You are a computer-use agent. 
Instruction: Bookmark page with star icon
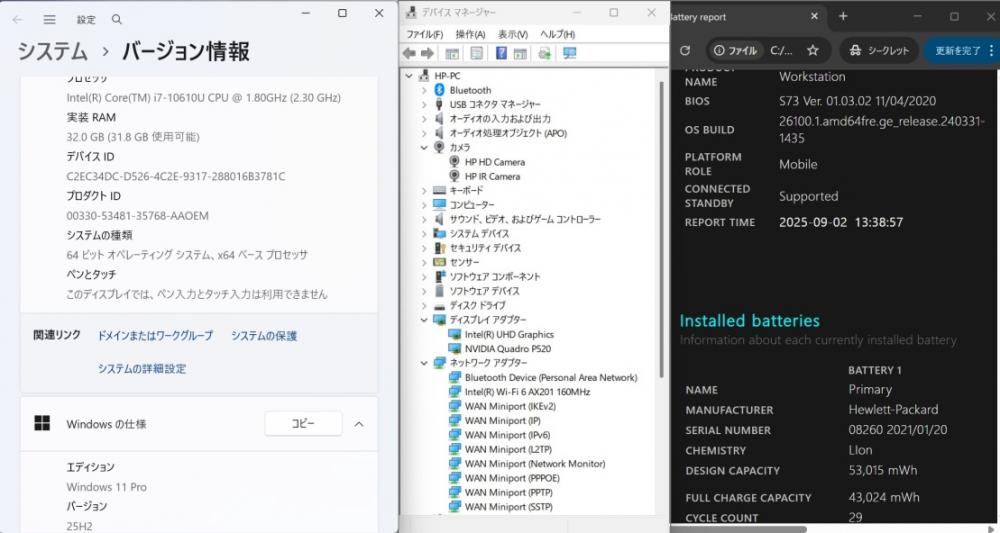click(x=812, y=50)
